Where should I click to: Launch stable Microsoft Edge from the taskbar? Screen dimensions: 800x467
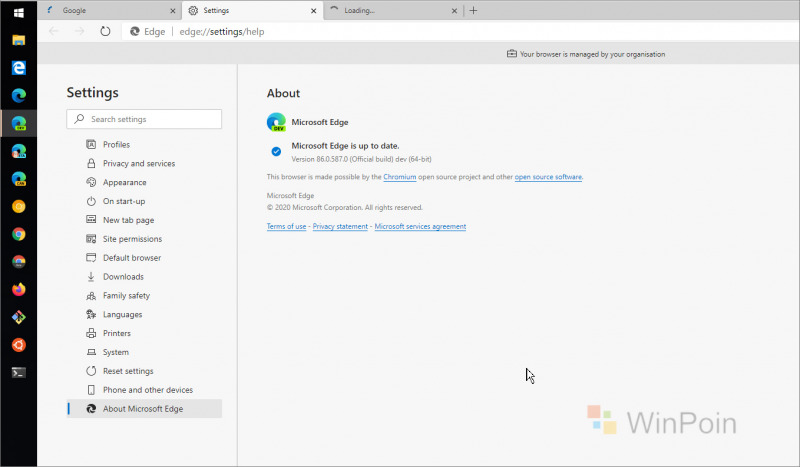point(19,95)
